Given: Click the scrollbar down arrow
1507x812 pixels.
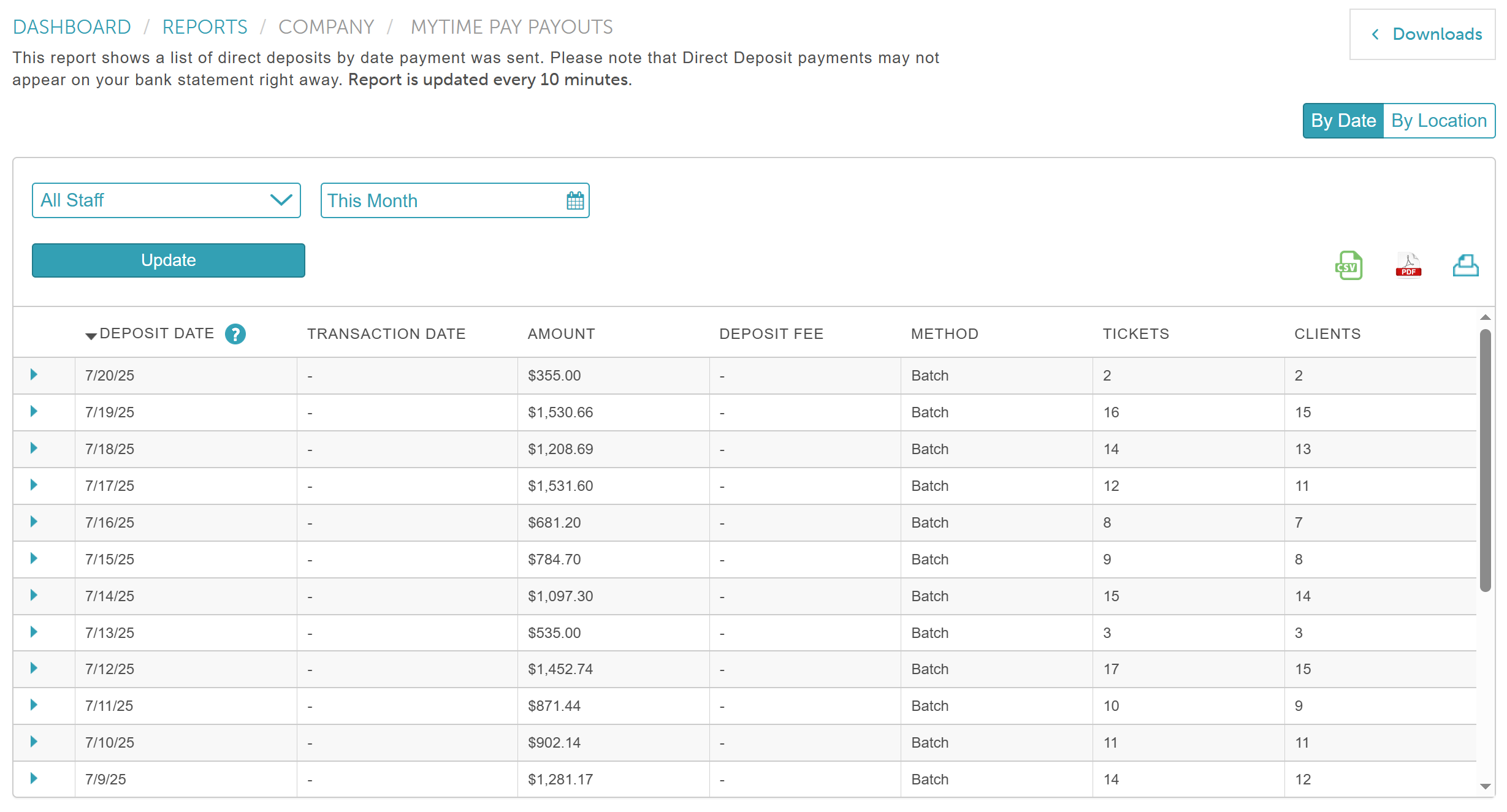Looking at the screenshot, I should (1485, 786).
